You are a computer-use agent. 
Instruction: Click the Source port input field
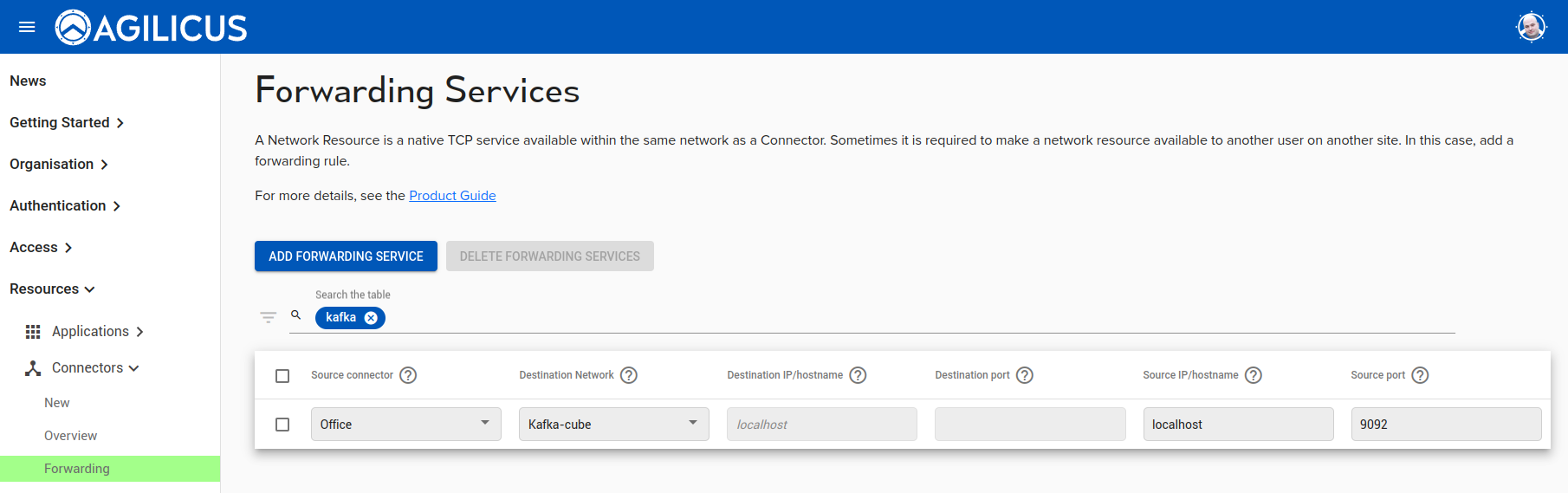tap(1445, 425)
